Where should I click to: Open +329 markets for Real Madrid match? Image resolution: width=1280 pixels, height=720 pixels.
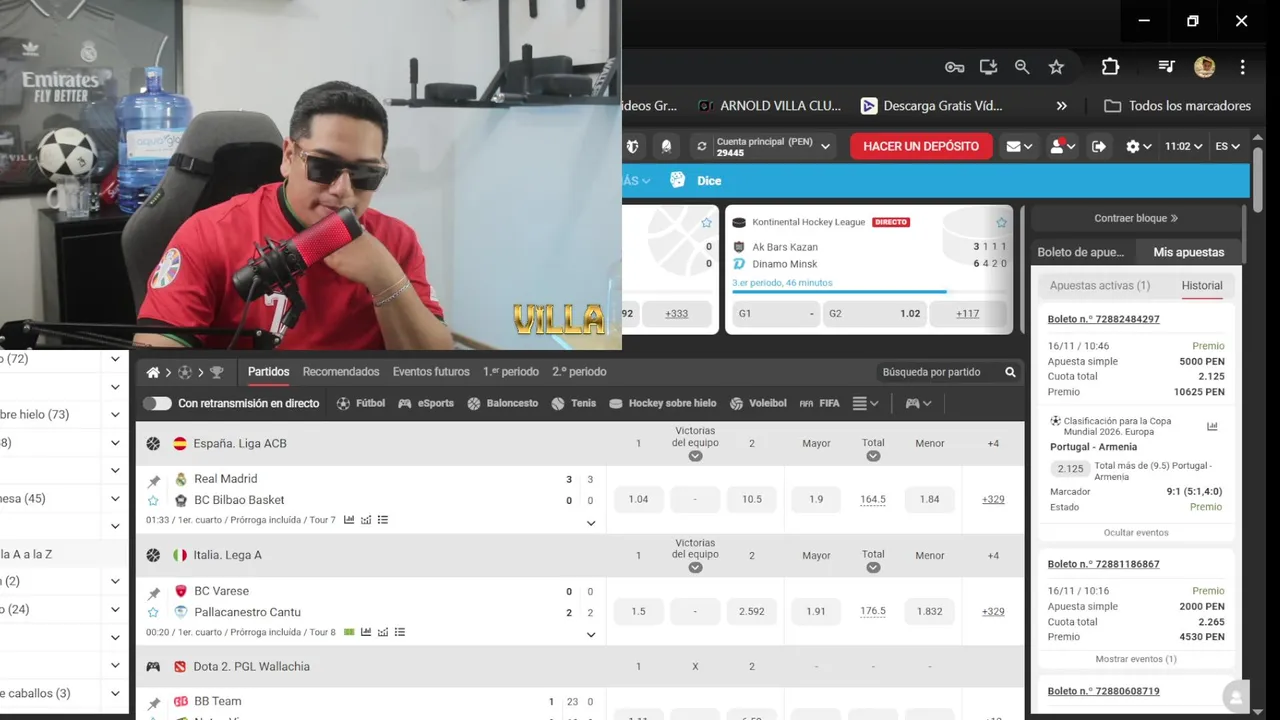(x=993, y=499)
